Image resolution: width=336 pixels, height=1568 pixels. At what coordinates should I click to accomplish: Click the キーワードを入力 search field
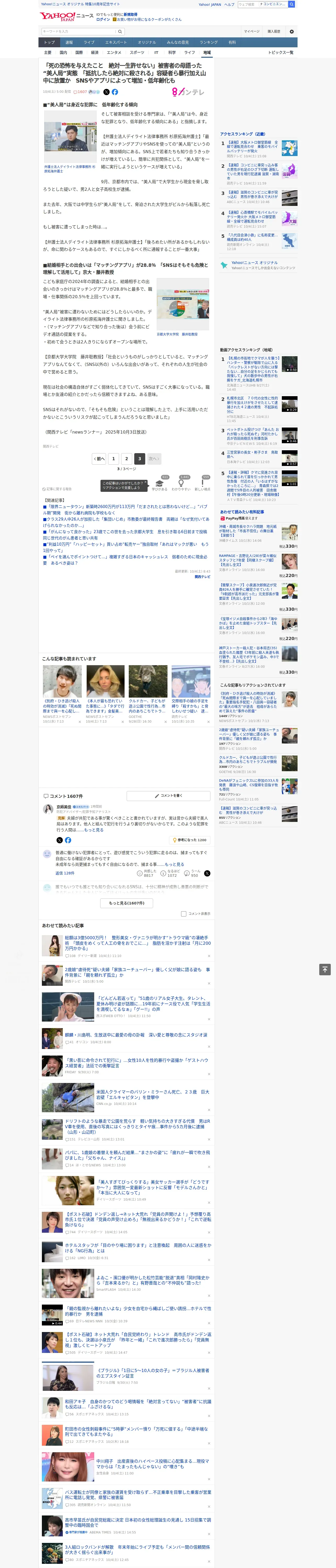tap(78, 32)
